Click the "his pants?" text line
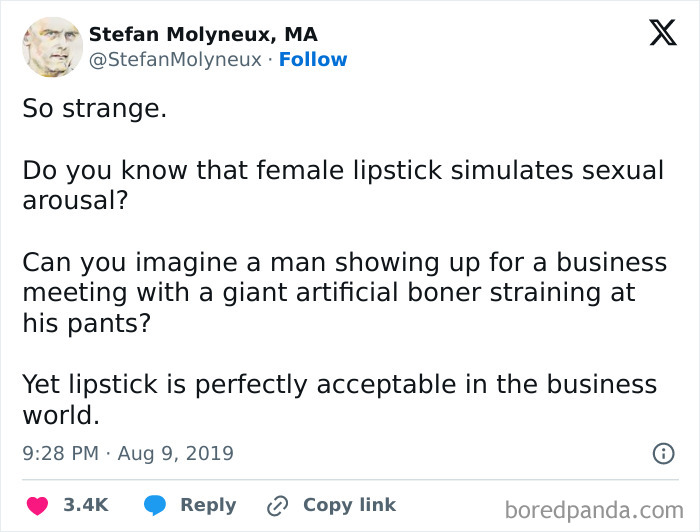 pos(87,324)
